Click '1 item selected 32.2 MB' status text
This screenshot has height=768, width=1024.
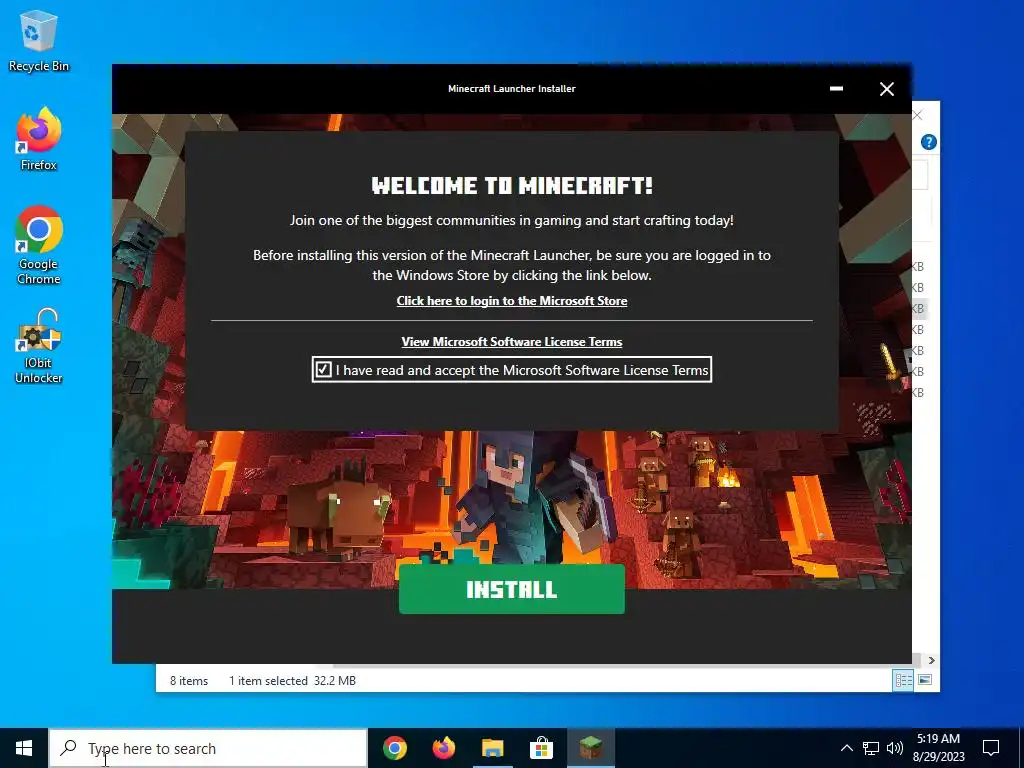[292, 680]
